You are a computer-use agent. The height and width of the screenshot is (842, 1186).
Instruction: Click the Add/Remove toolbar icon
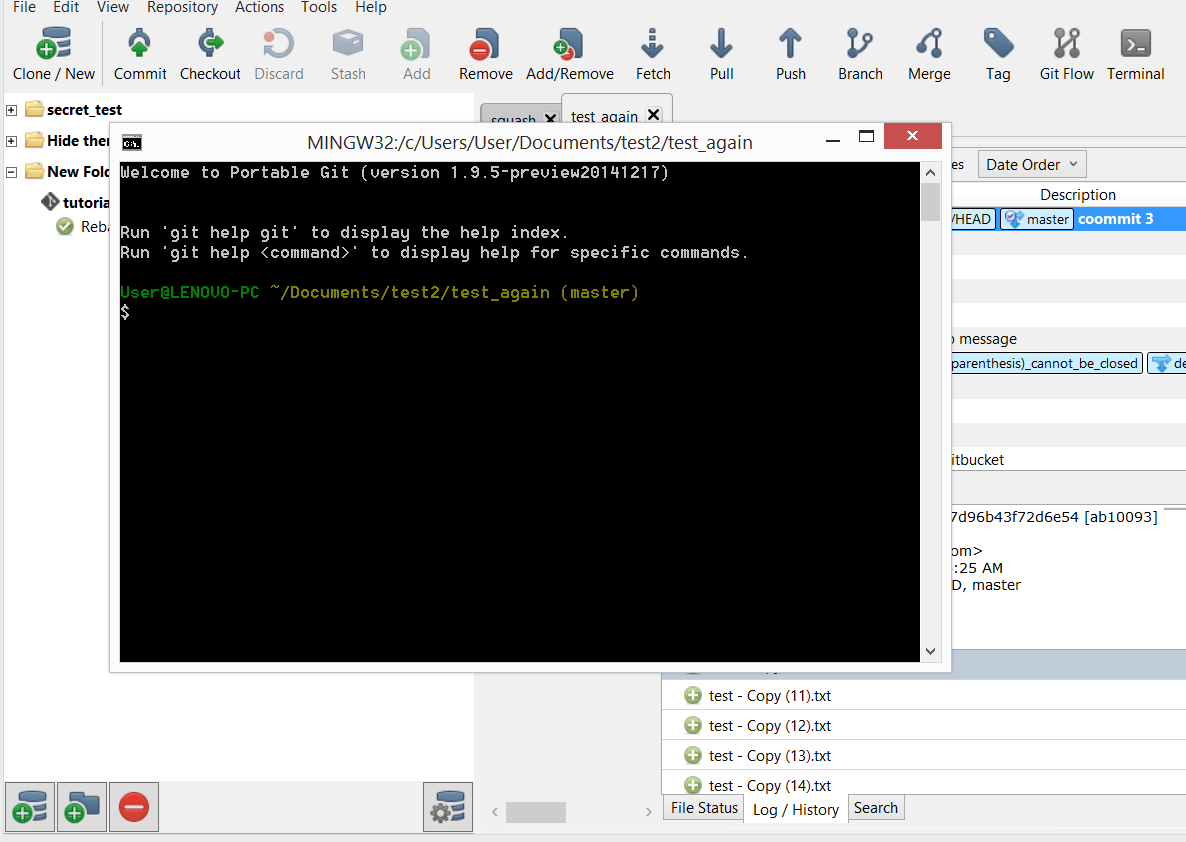click(x=569, y=44)
